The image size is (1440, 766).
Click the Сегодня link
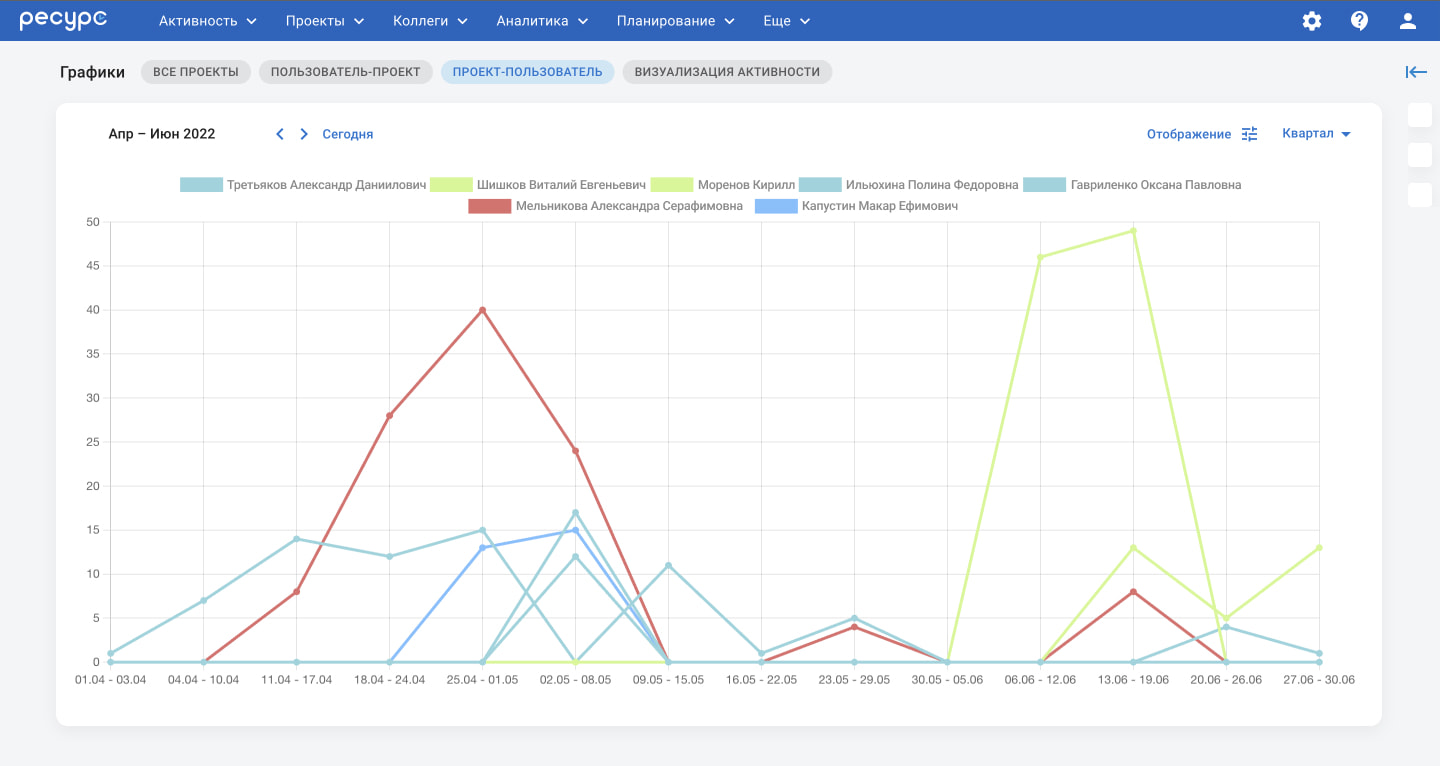pos(347,134)
